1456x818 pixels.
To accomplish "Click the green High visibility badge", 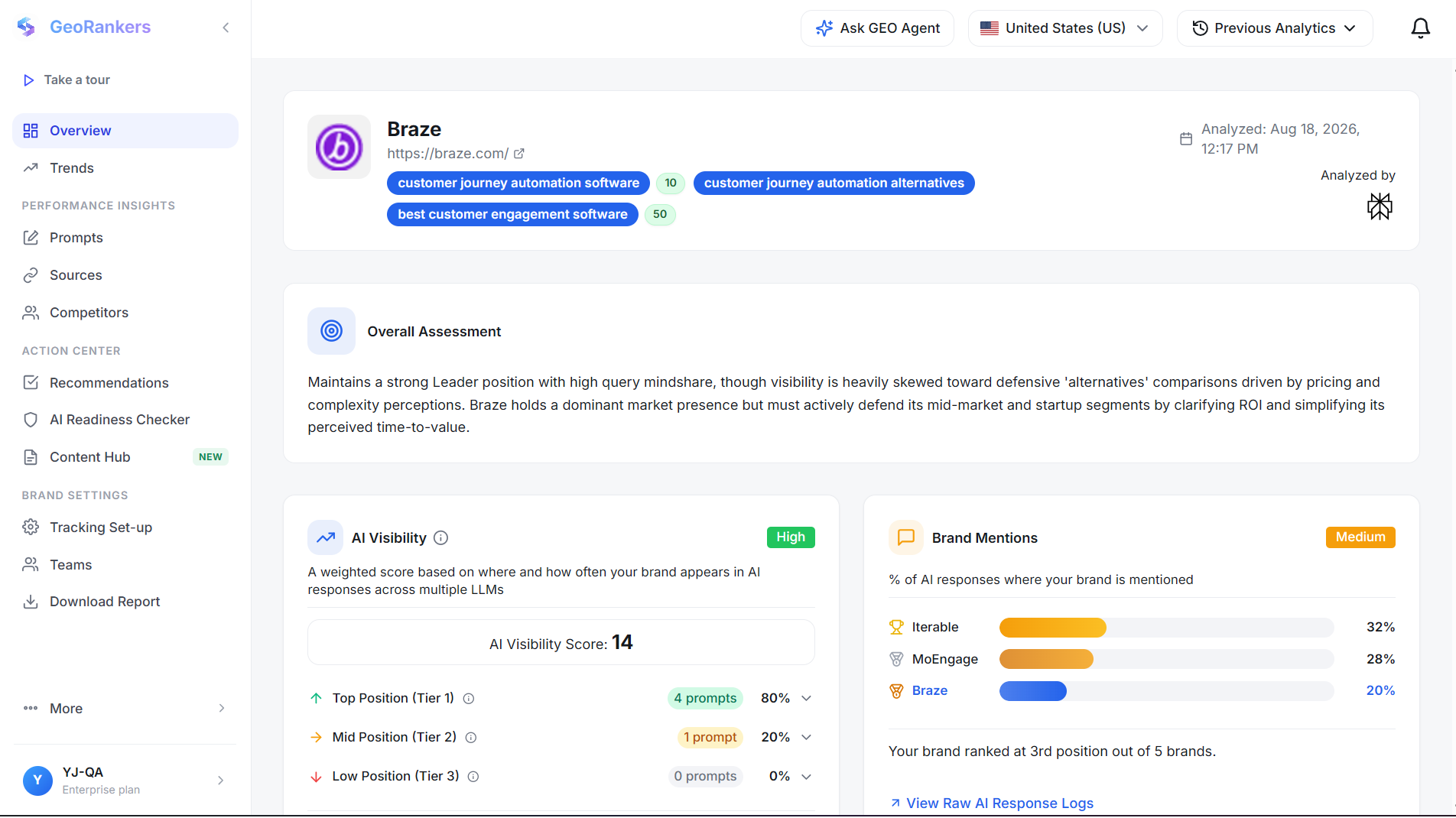I will tap(791, 537).
